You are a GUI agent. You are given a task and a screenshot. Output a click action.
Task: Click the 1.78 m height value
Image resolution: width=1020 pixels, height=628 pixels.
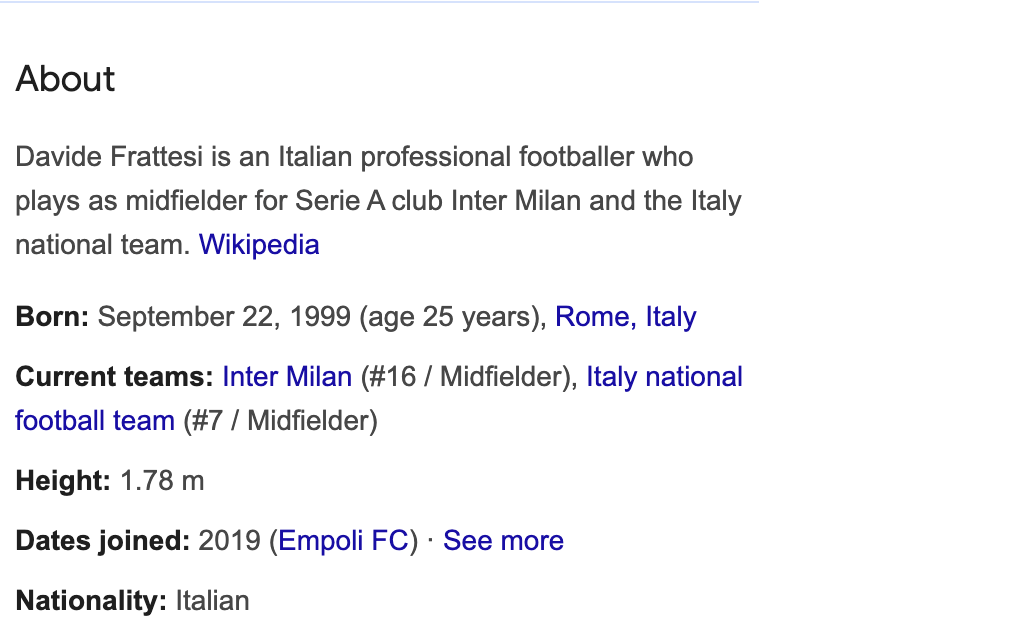click(x=163, y=481)
